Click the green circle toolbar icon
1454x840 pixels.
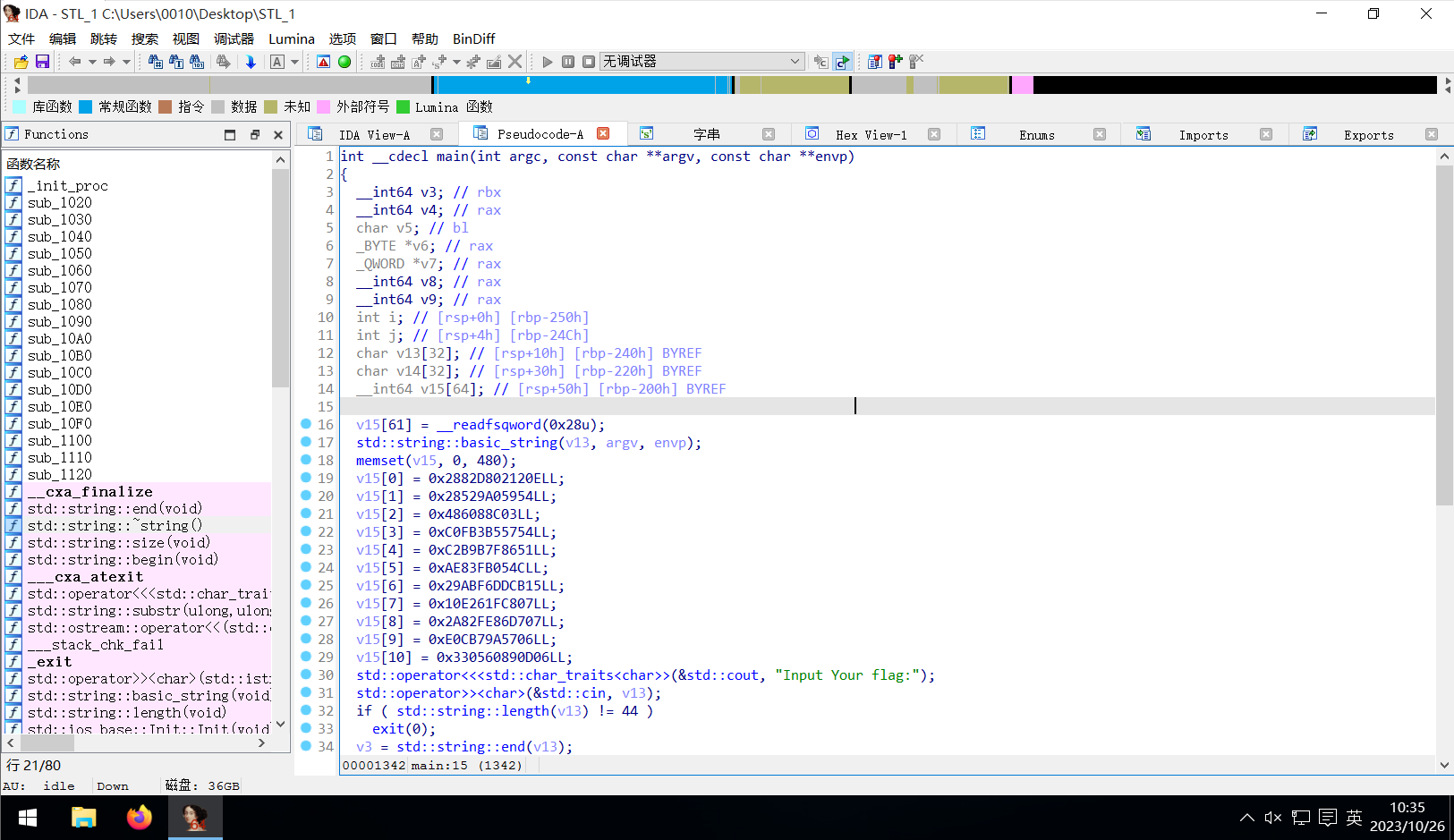(344, 62)
